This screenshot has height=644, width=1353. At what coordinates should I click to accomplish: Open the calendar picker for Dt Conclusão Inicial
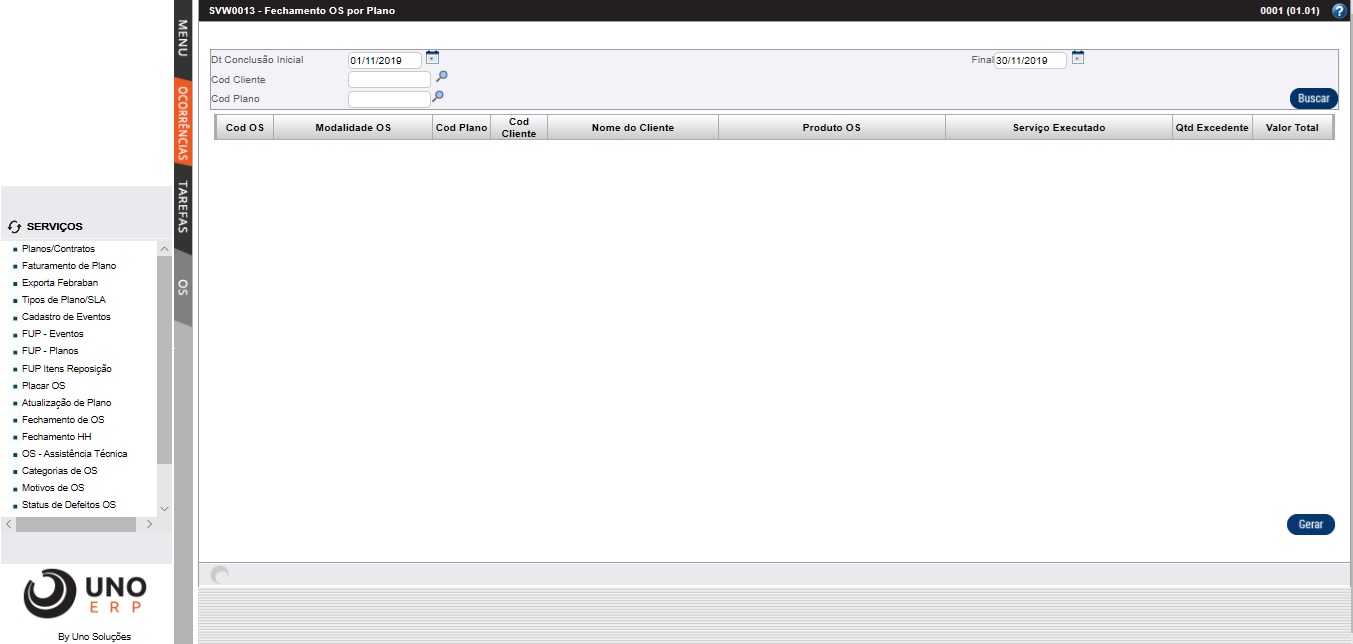click(x=431, y=58)
